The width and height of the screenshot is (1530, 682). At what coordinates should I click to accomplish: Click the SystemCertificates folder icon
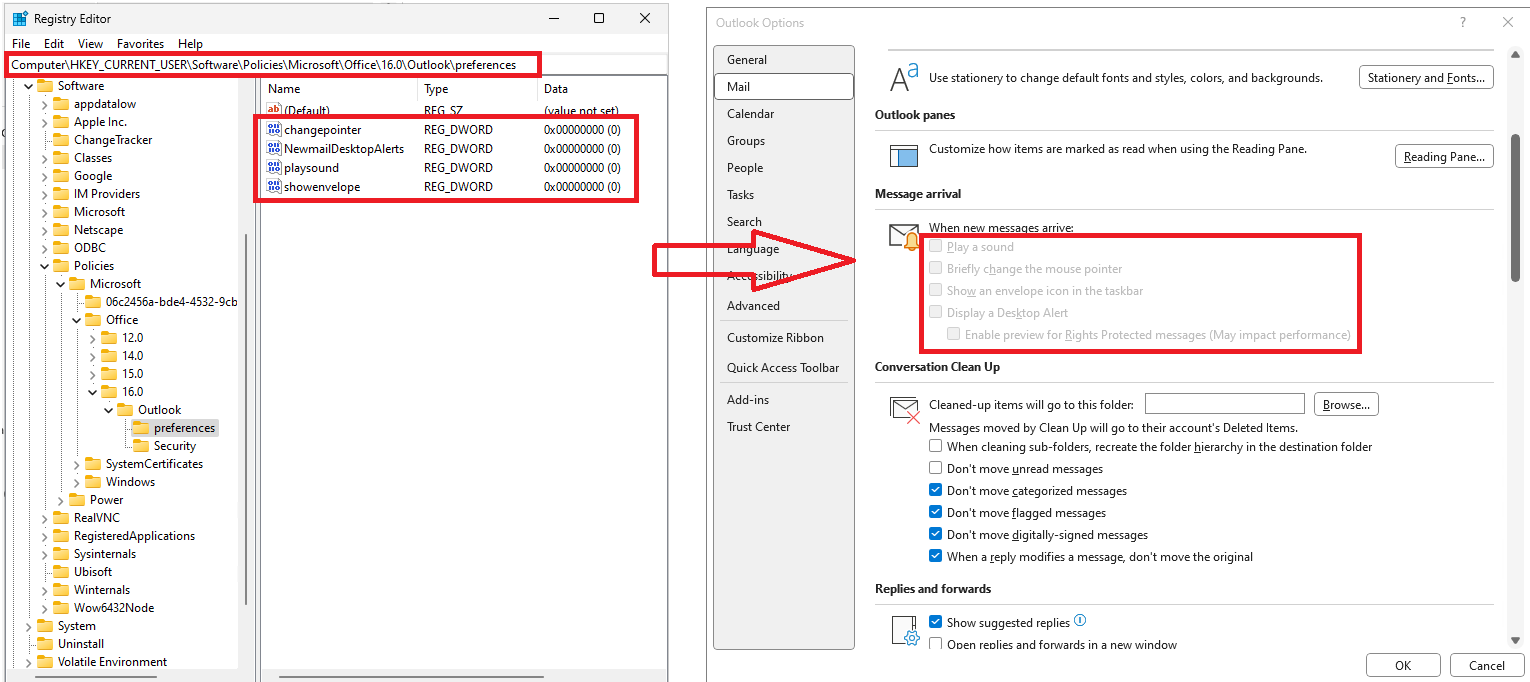point(93,464)
